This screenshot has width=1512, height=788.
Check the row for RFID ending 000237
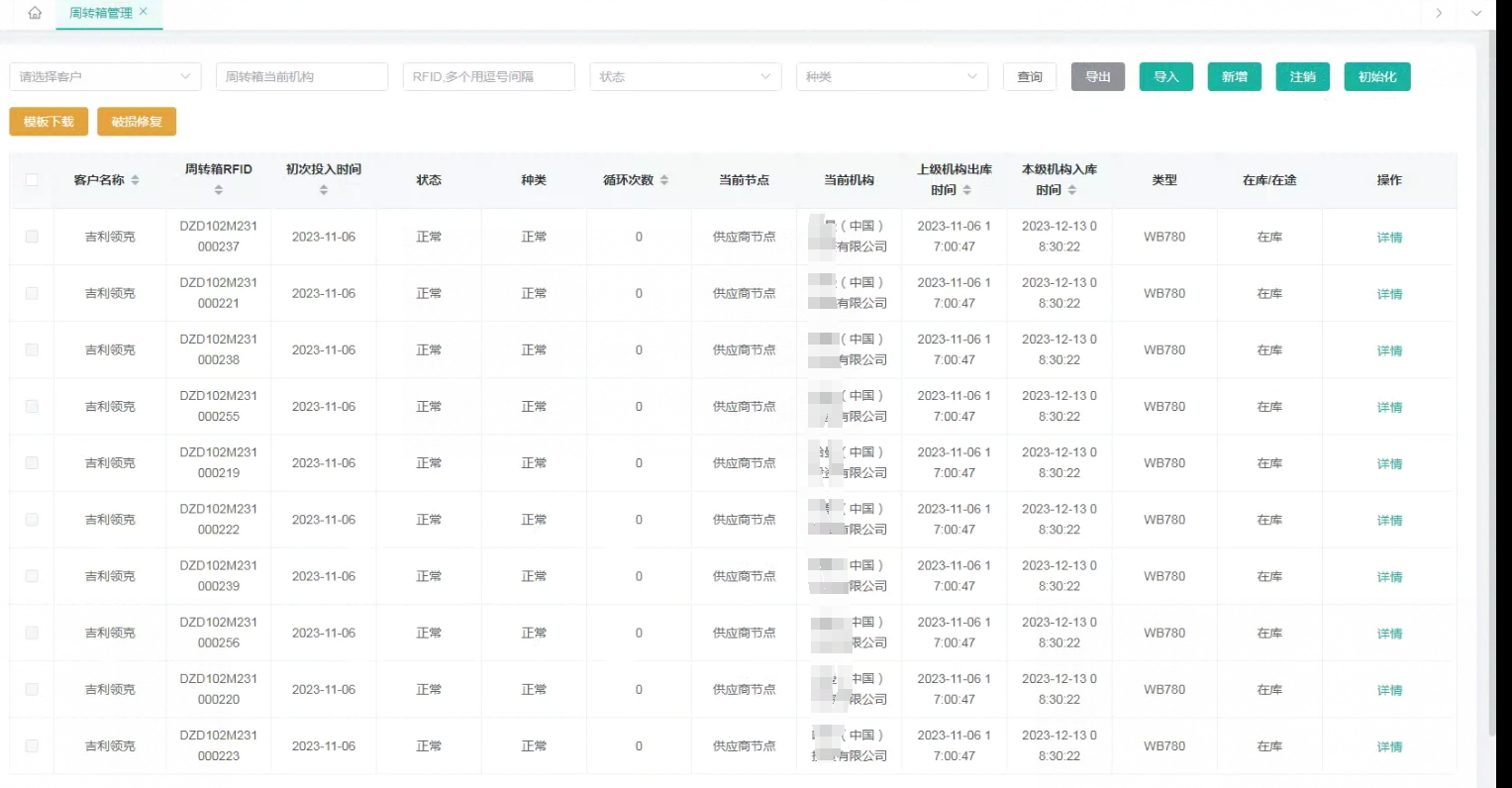[32, 237]
